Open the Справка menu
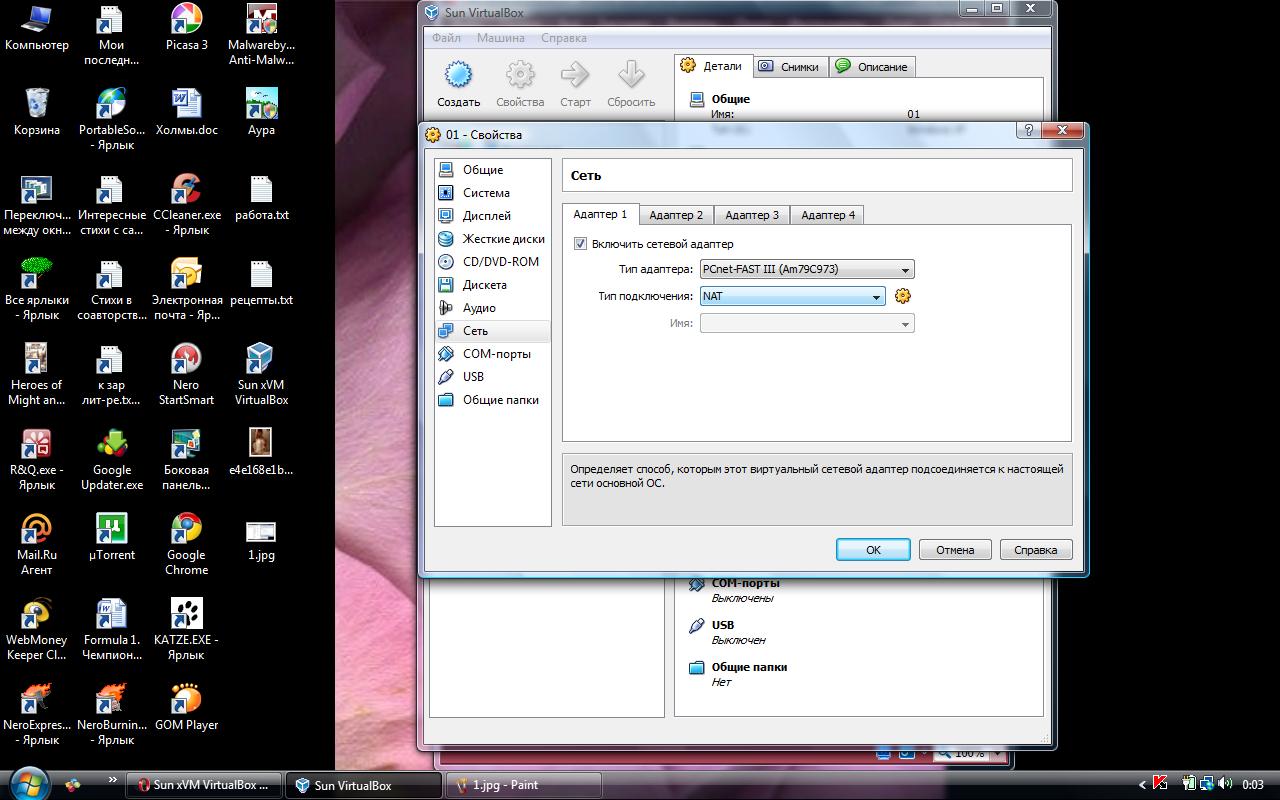The width and height of the screenshot is (1280, 800). (564, 38)
